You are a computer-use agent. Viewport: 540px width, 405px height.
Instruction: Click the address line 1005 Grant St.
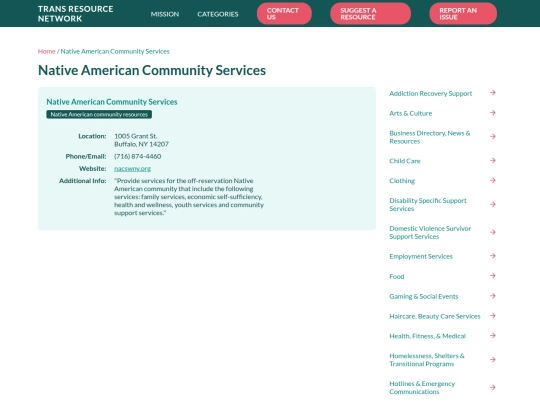point(135,136)
